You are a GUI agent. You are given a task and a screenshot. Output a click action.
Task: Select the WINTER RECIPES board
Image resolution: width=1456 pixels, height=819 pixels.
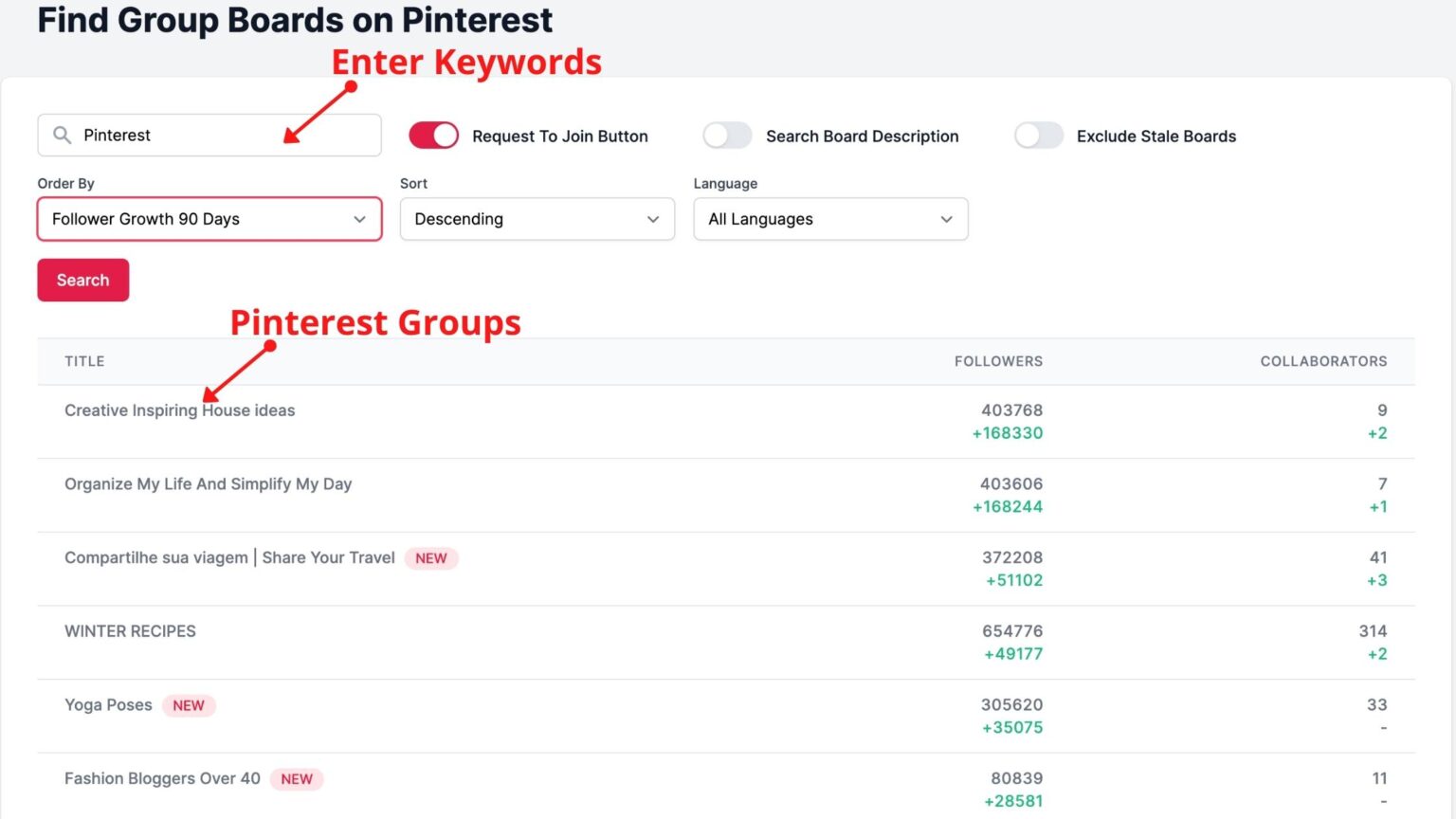(130, 630)
